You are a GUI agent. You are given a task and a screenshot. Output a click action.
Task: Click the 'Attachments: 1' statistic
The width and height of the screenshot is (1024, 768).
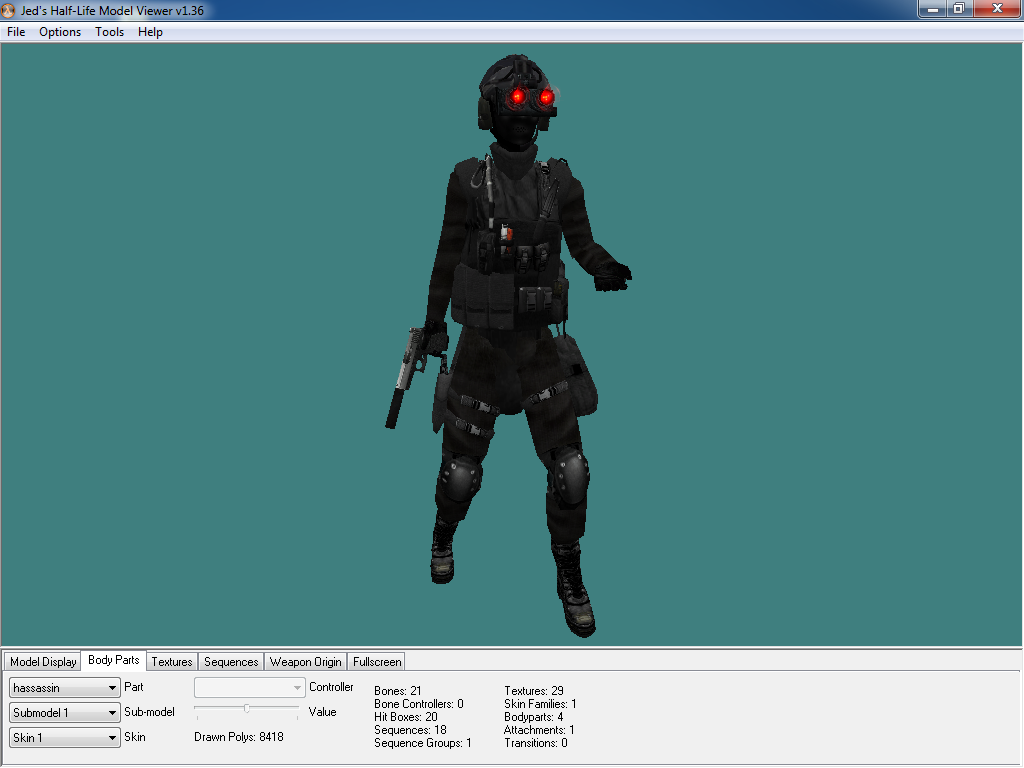pos(539,730)
